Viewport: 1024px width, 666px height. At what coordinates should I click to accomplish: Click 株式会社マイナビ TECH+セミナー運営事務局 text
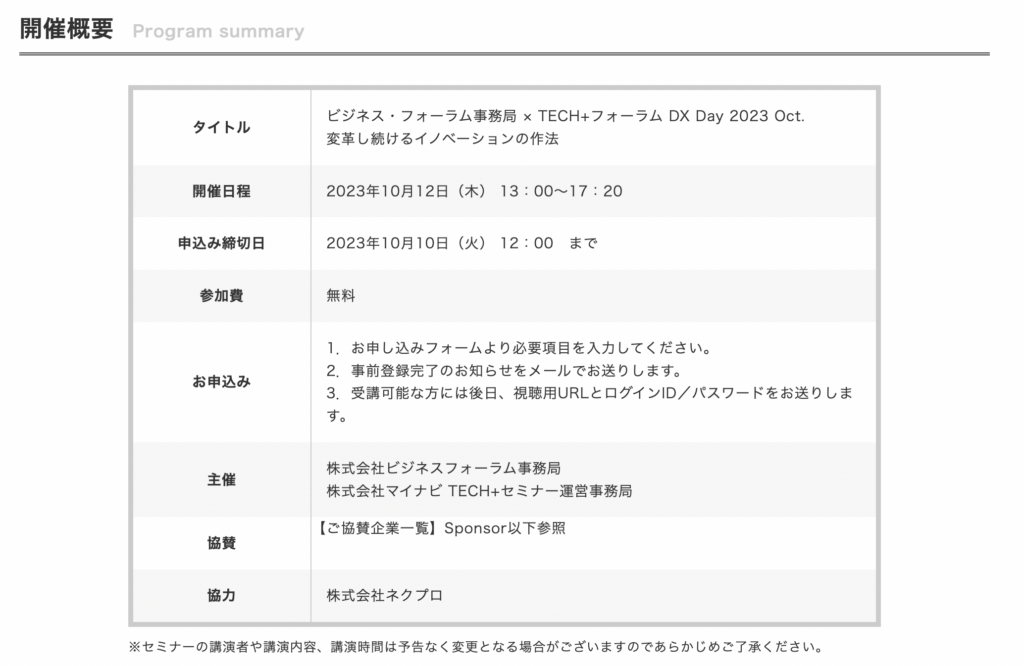click(479, 491)
